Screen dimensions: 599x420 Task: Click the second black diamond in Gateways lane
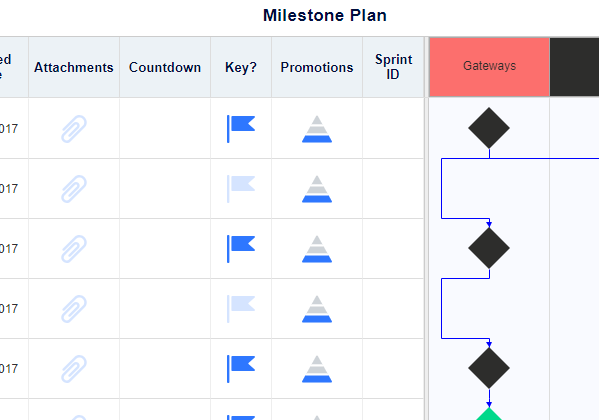489,248
